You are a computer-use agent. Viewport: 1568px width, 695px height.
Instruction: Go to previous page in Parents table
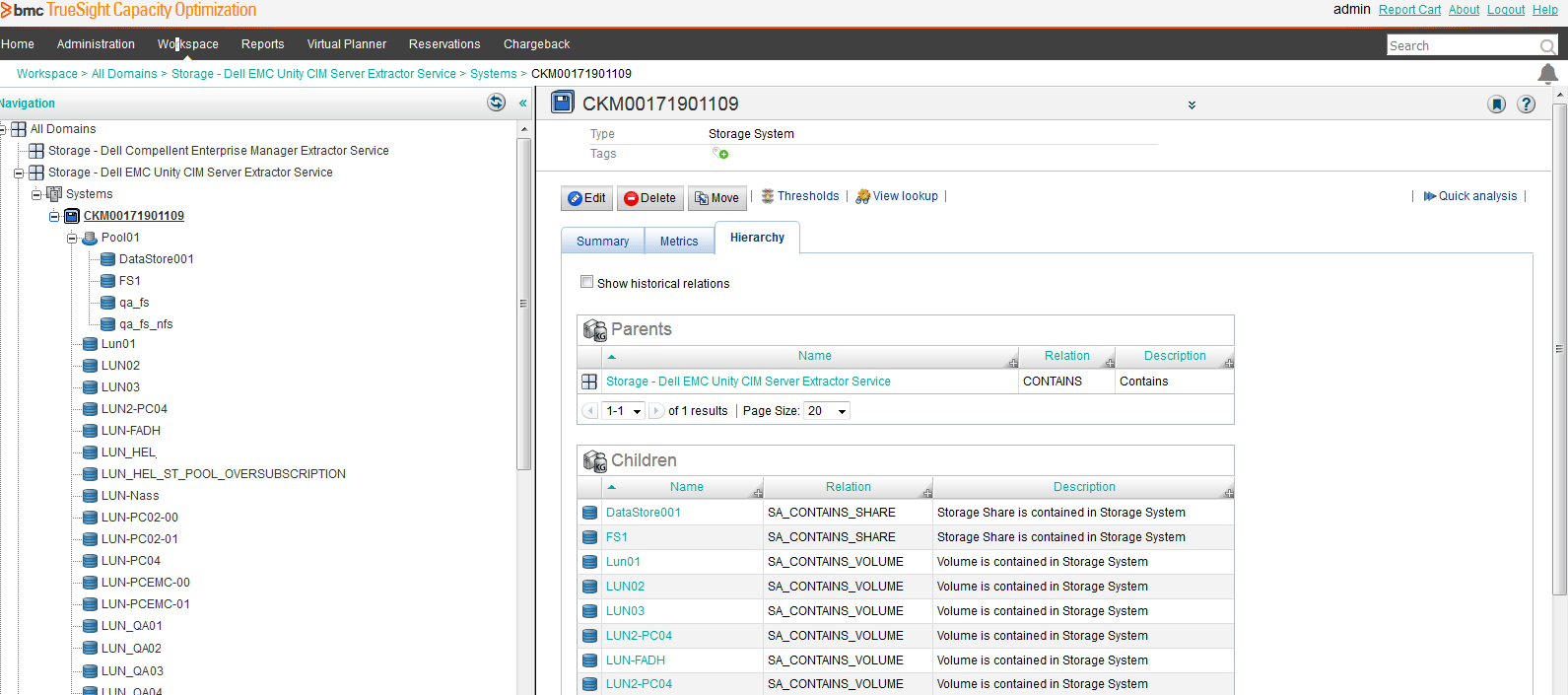pyautogui.click(x=590, y=411)
